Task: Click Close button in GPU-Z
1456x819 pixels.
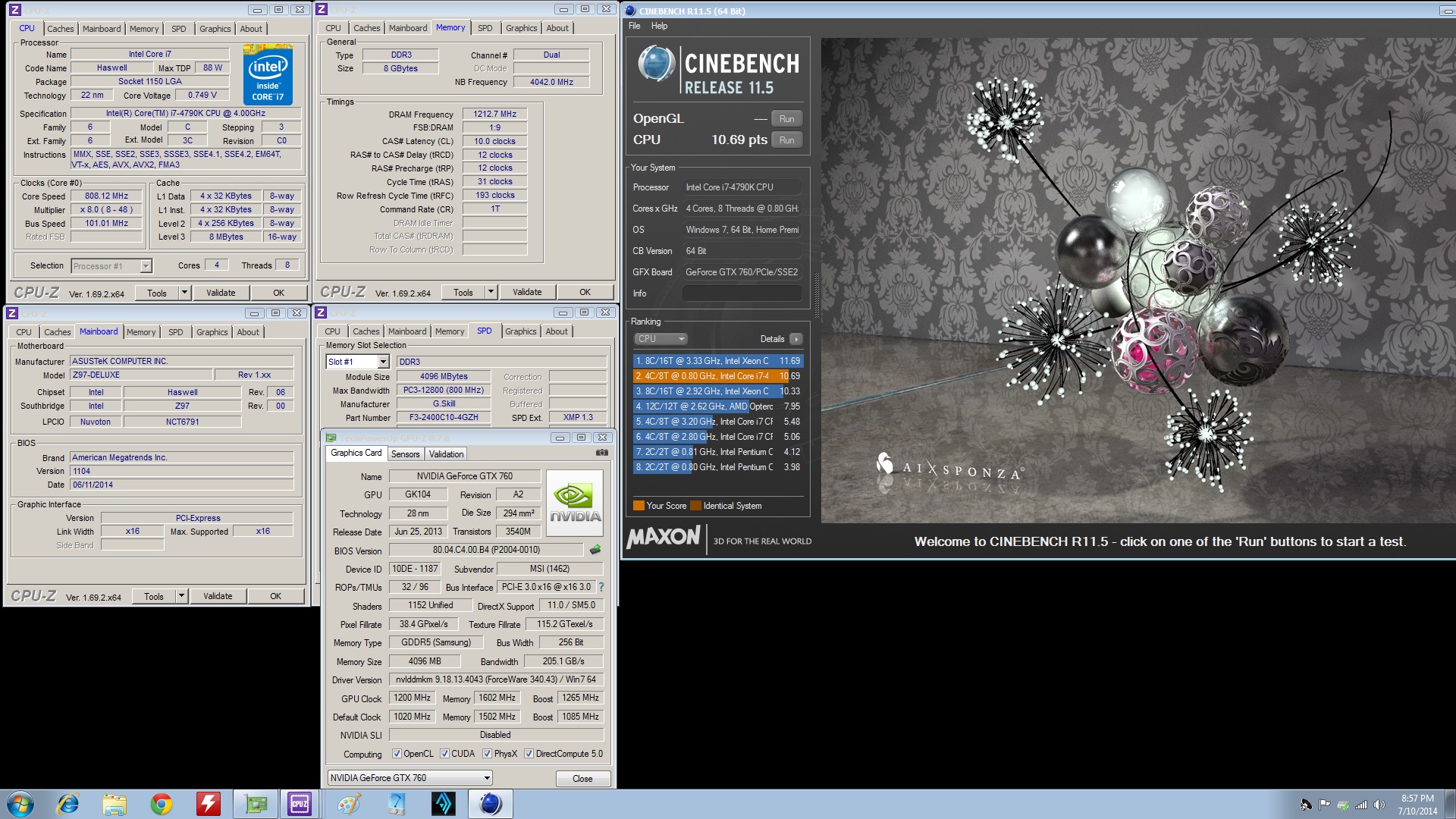Action: tap(582, 779)
